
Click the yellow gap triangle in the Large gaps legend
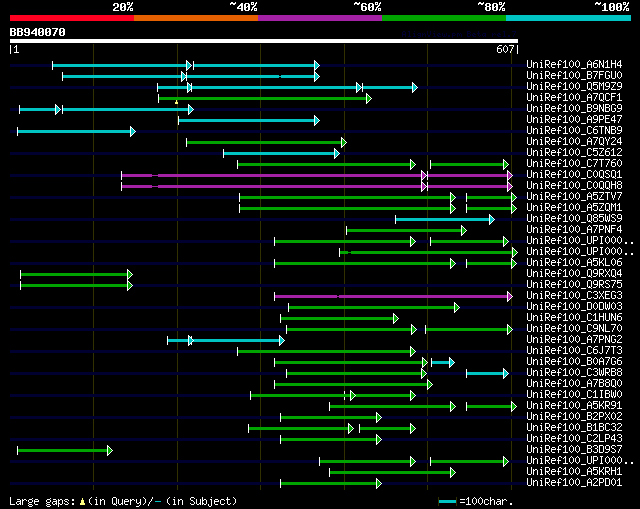tap(82, 502)
